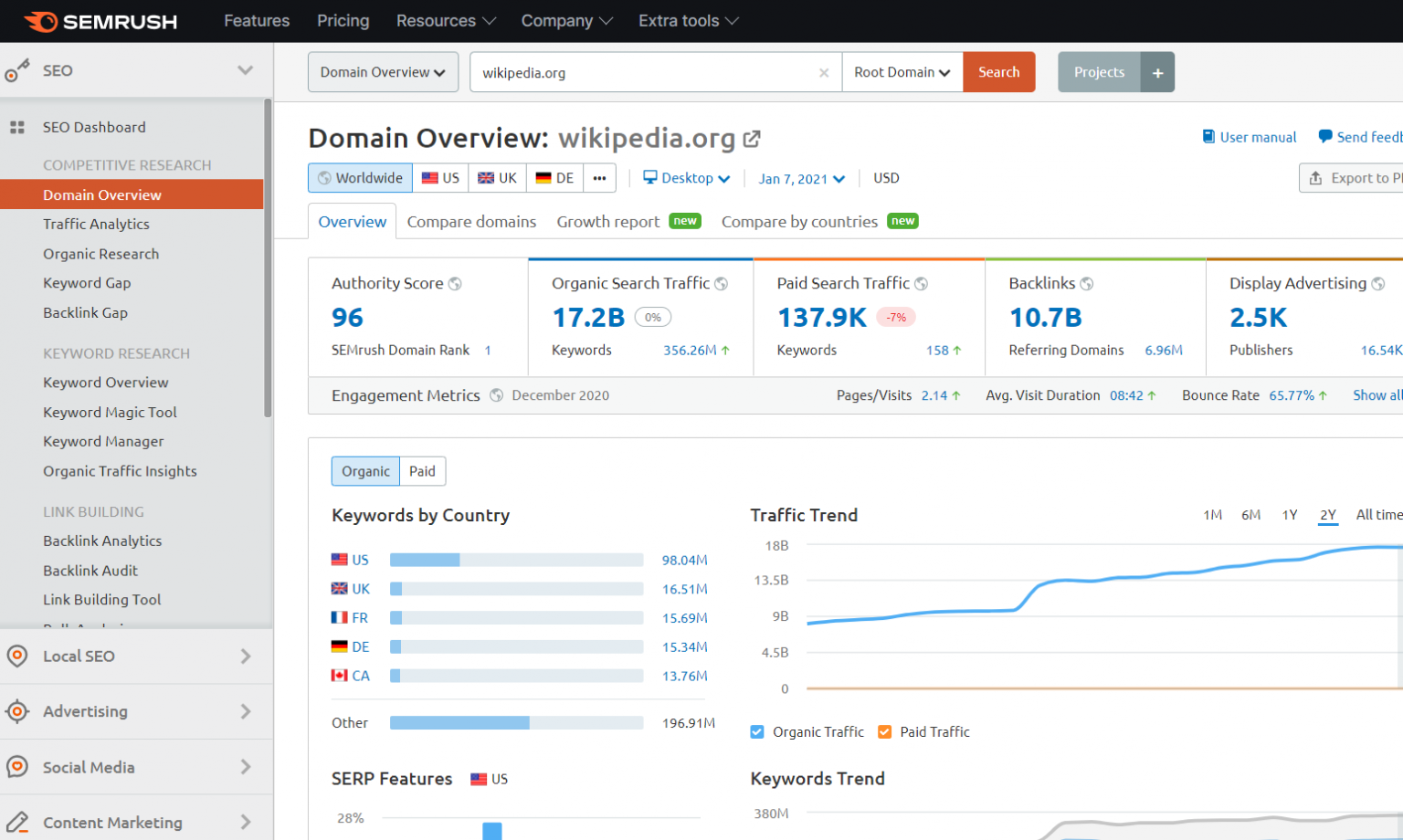This screenshot has height=840, width=1403.
Task: Open the external link icon beside wikipedia.org
Action: (751, 137)
